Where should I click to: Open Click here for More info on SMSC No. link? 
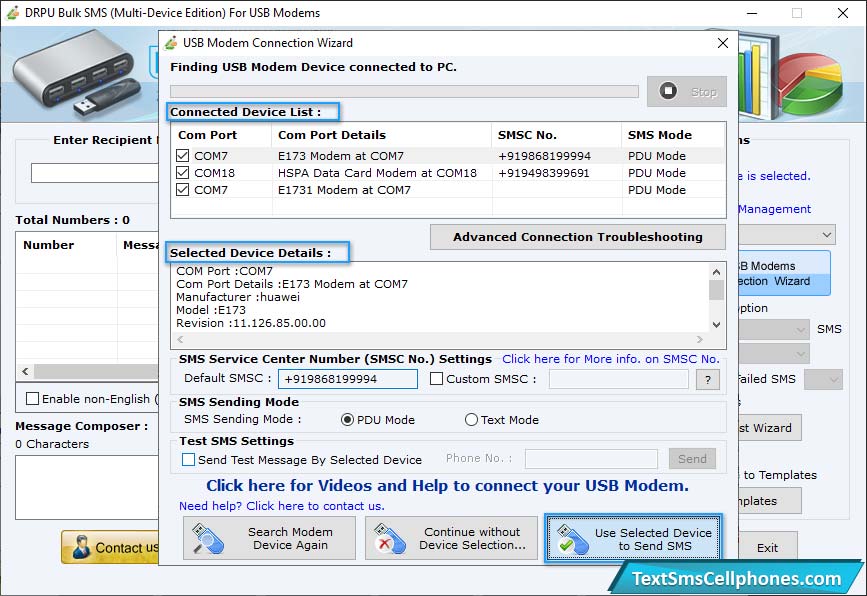(x=611, y=359)
